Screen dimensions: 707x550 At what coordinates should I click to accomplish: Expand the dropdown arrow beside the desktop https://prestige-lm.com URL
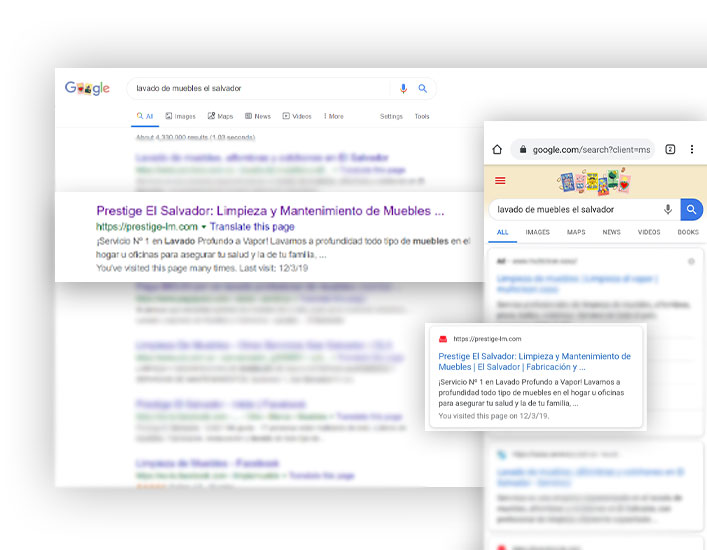click(x=204, y=227)
